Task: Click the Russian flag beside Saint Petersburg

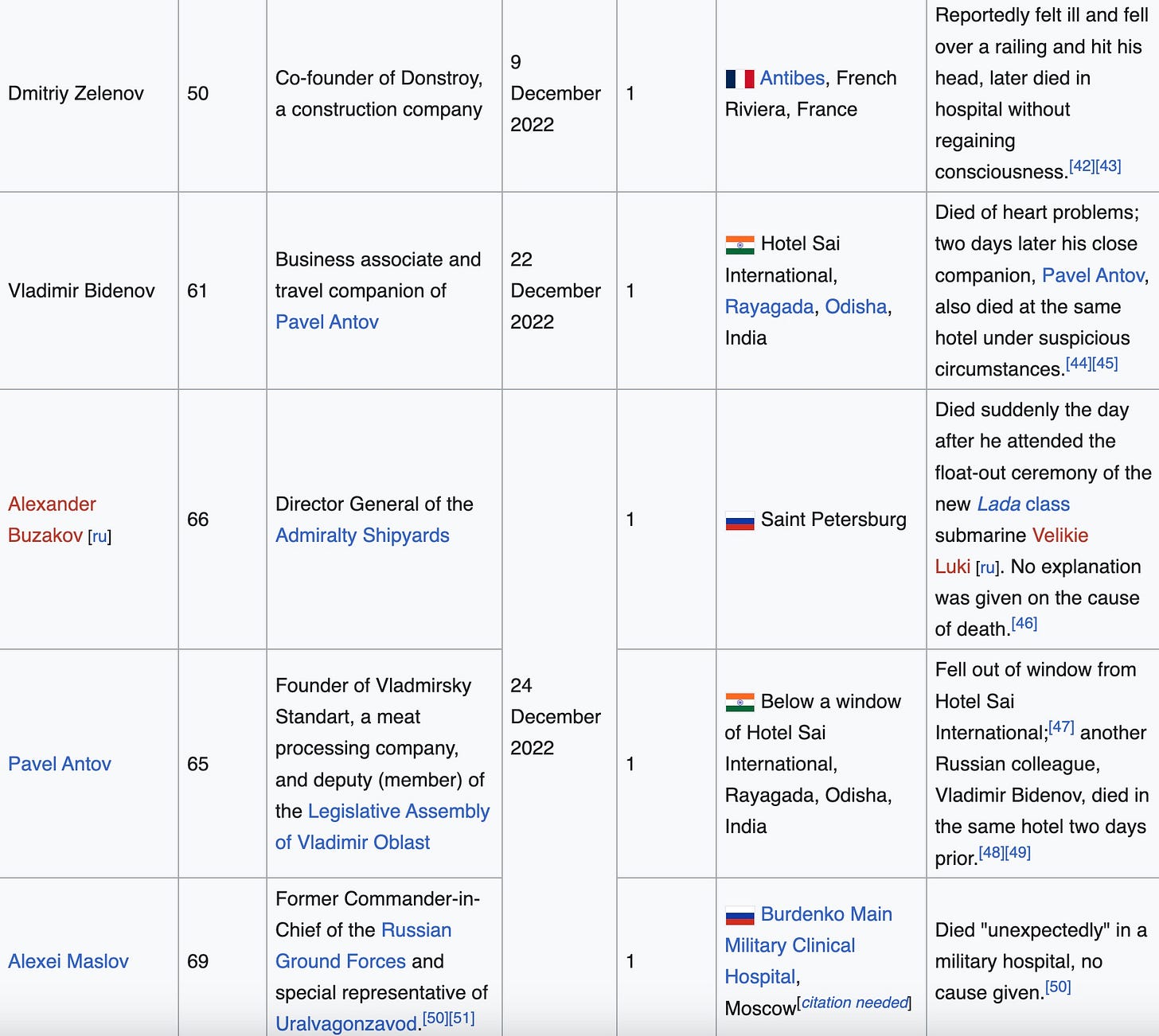Action: (739, 521)
